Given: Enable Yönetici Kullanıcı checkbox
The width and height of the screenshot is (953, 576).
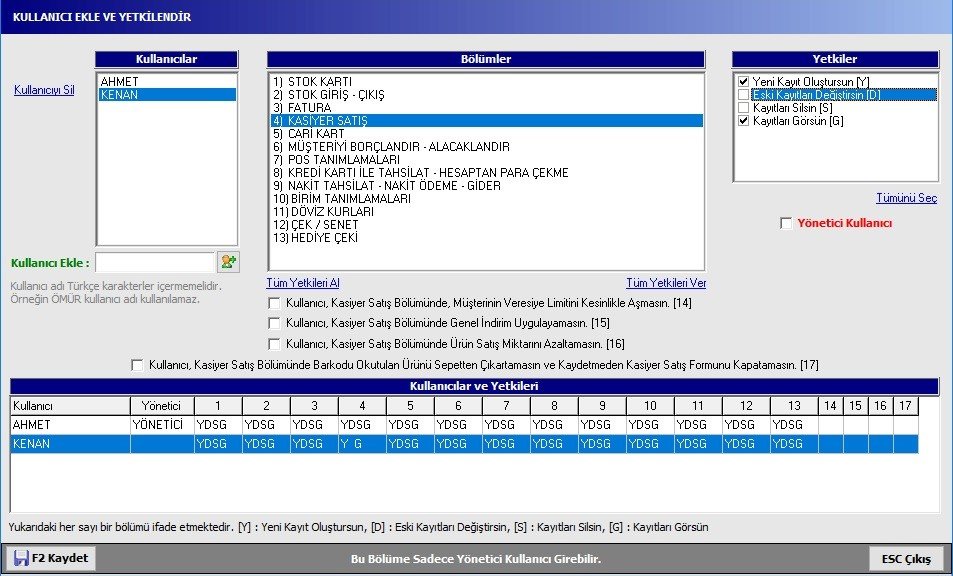Looking at the screenshot, I should click(786, 223).
